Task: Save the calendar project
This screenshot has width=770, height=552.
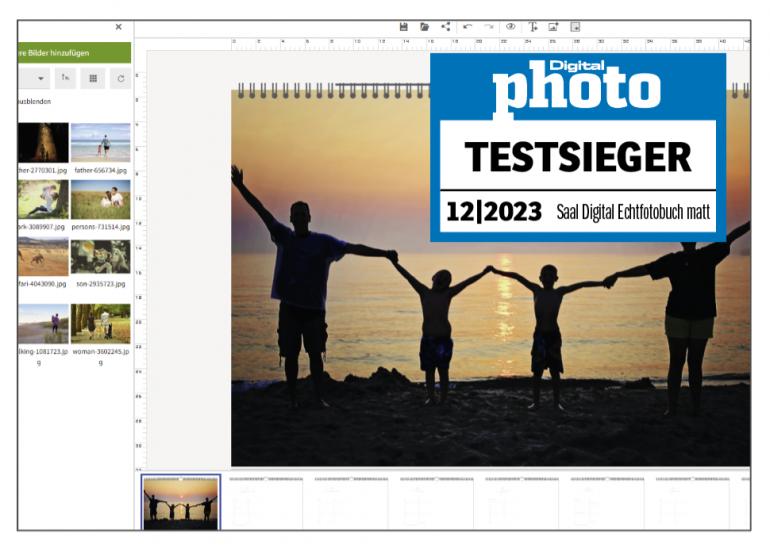Action: (404, 27)
